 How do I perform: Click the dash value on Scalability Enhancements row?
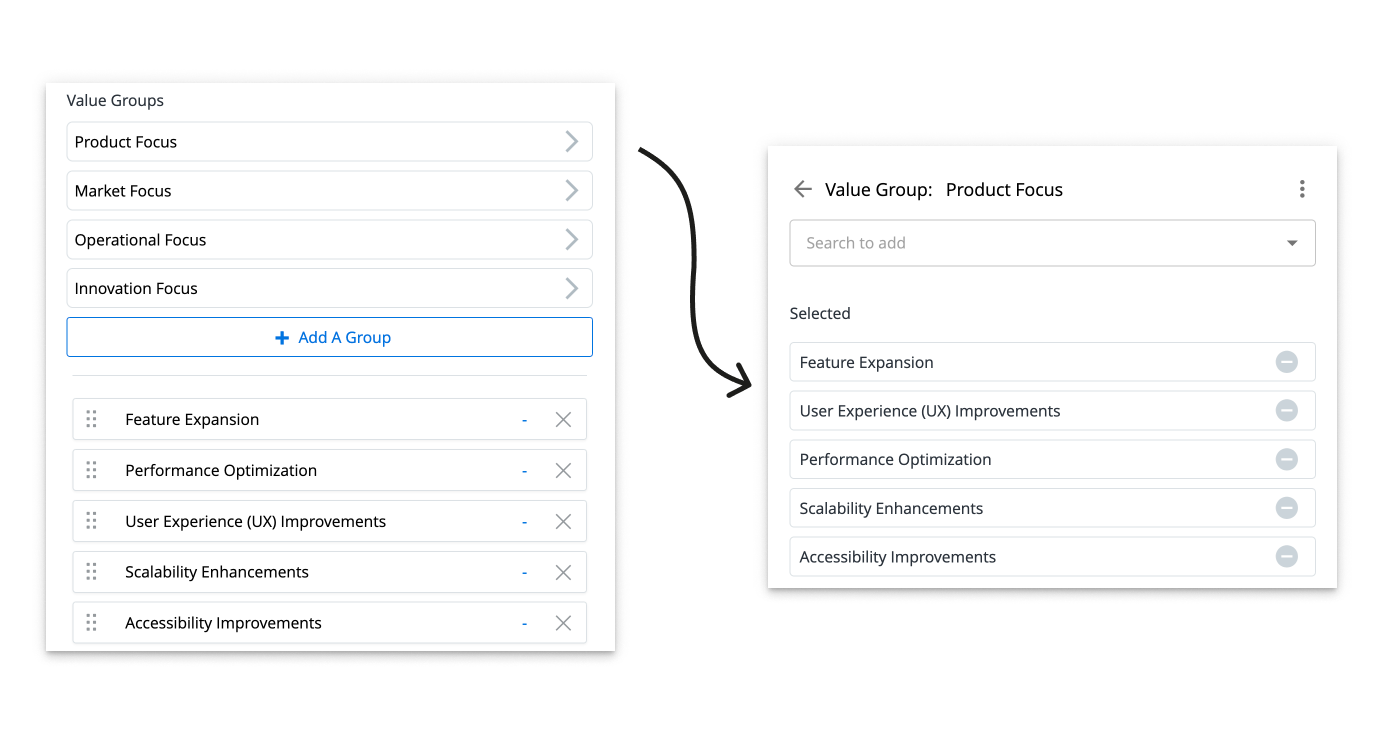click(x=524, y=573)
